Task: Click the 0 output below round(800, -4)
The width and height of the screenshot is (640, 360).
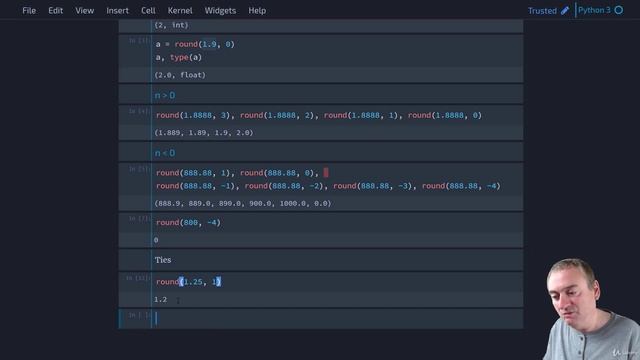Action: (x=156, y=240)
